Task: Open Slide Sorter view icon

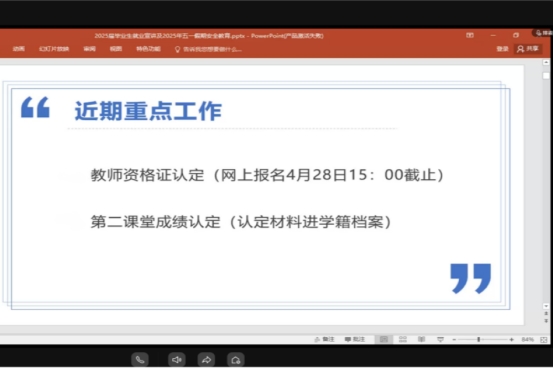Action: [x=403, y=339]
